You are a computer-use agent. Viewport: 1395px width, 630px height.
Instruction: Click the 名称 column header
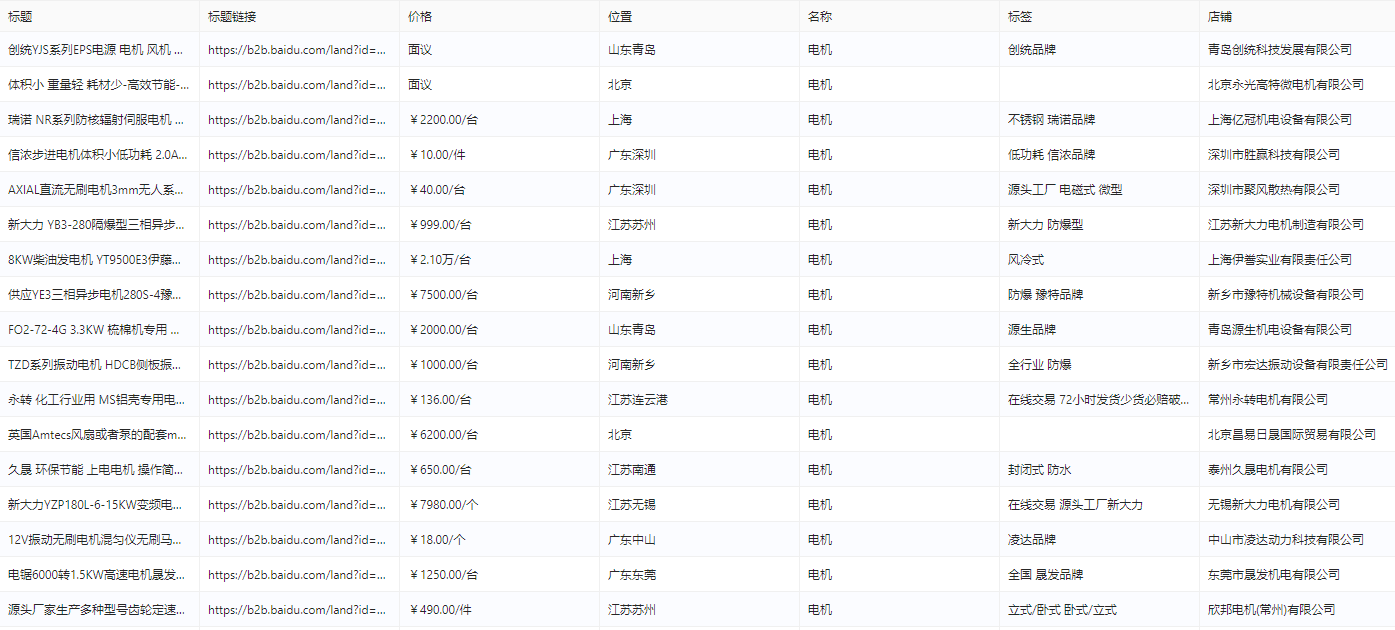tap(820, 17)
